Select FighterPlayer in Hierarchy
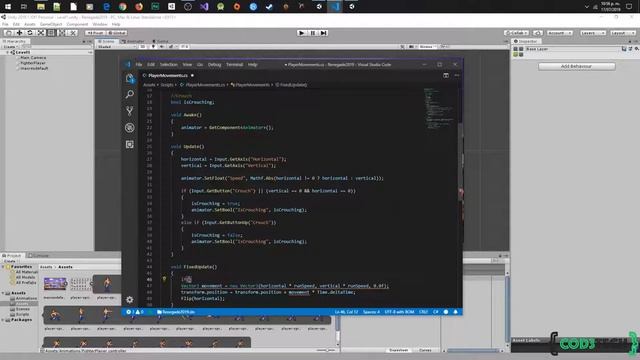Screen dimensions: 640x360 click(33, 63)
